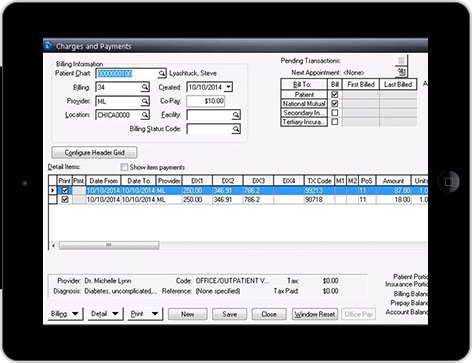Click the horizontal scrollbar thumb of detail grid
The width and height of the screenshot is (472, 363).
109,246
